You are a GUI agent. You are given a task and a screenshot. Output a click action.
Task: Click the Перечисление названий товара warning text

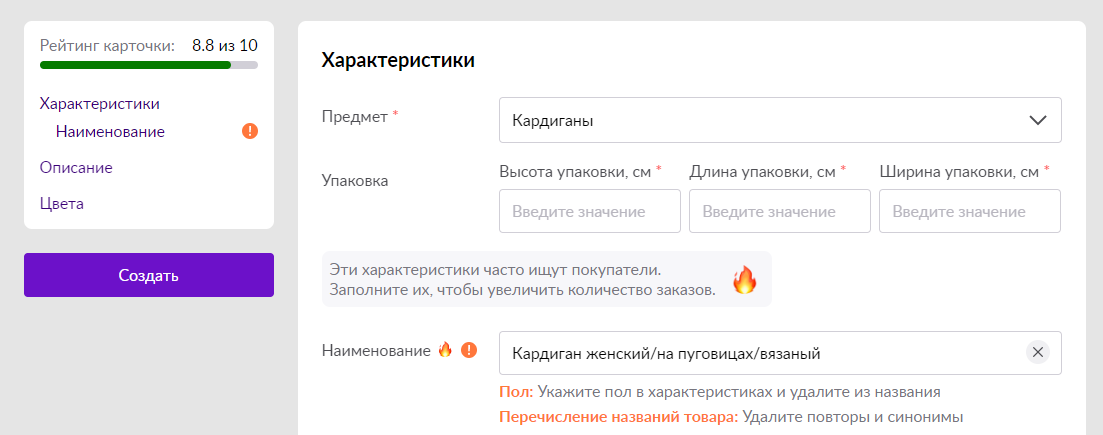click(x=731, y=417)
